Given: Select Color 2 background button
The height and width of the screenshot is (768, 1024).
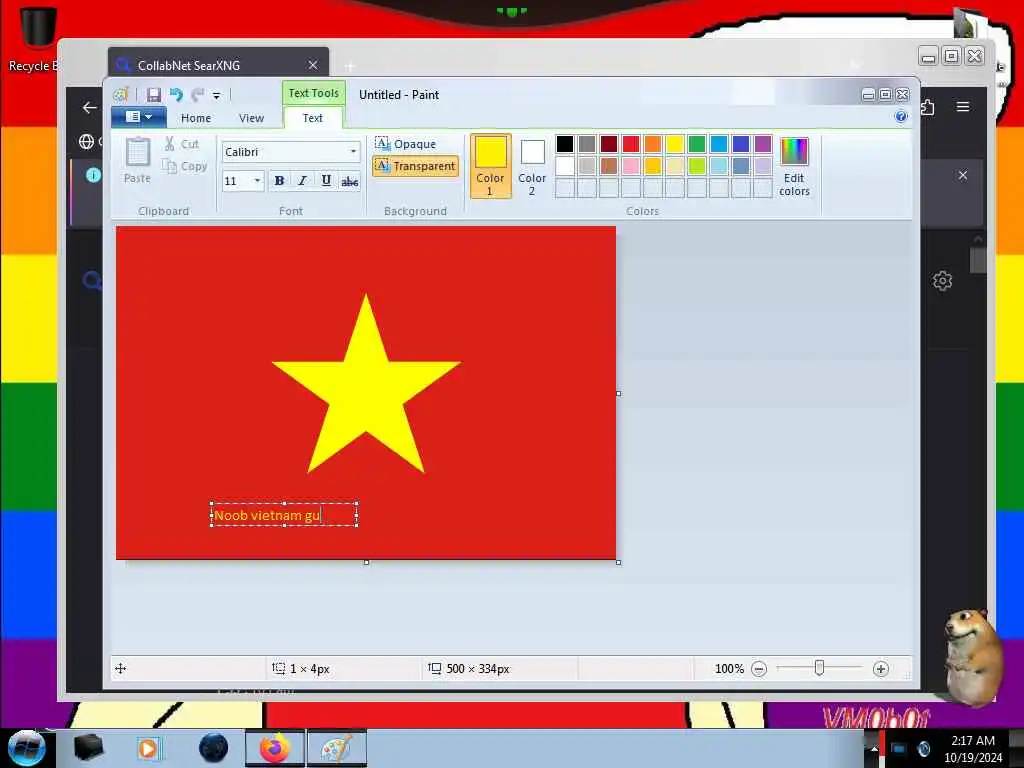Looking at the screenshot, I should pos(532,166).
